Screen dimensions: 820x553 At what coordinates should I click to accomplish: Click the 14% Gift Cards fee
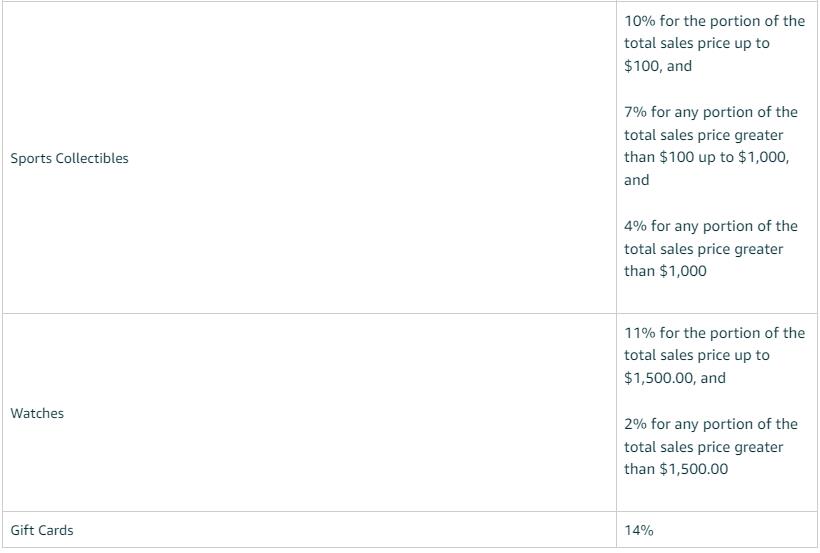click(x=639, y=530)
